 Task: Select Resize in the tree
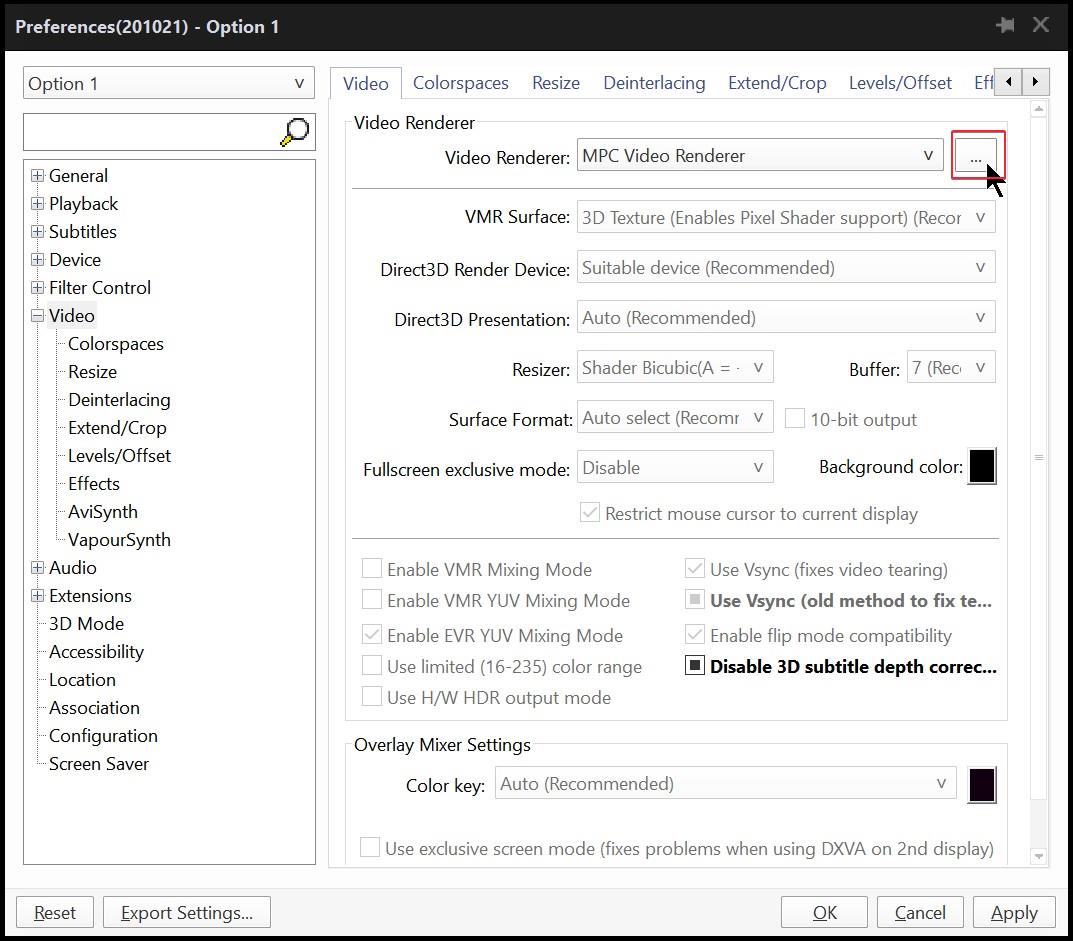[92, 372]
